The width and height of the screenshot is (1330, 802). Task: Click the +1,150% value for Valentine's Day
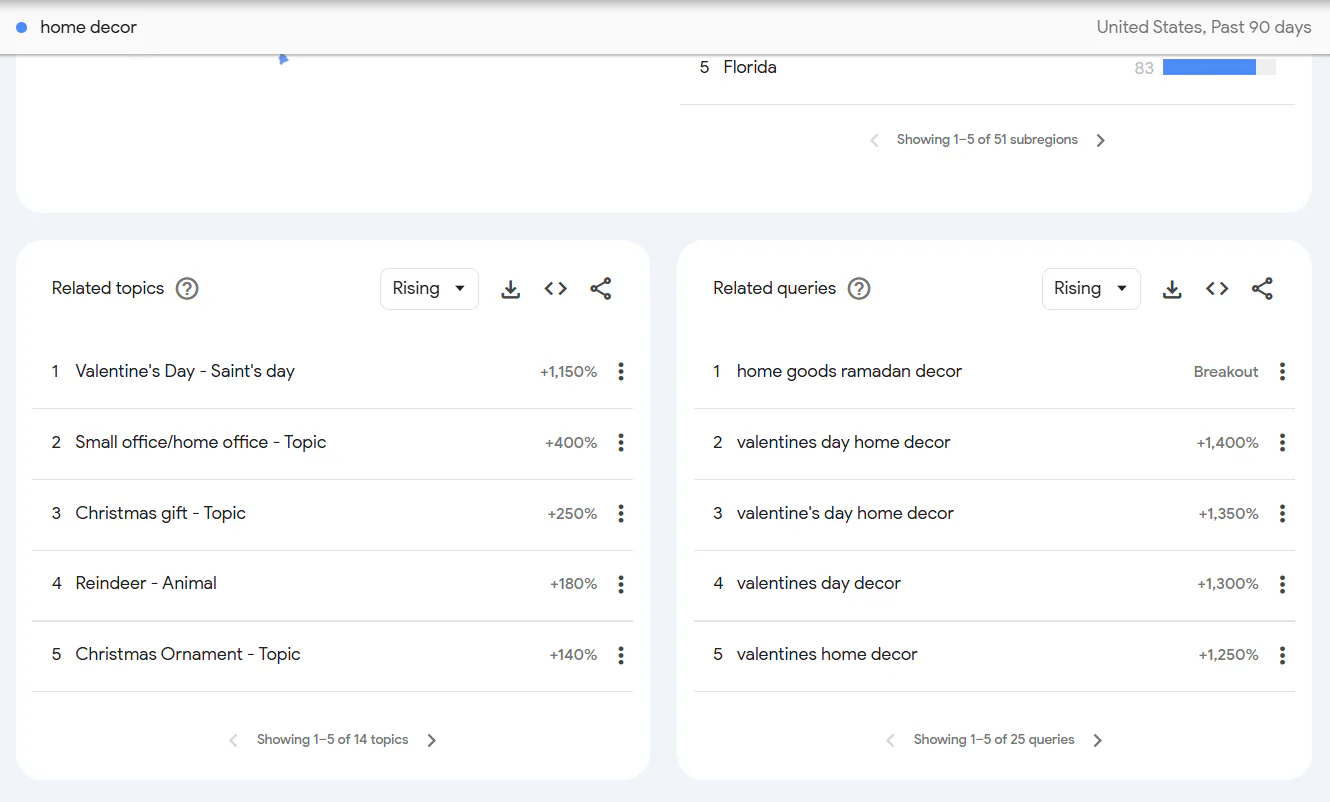[568, 372]
